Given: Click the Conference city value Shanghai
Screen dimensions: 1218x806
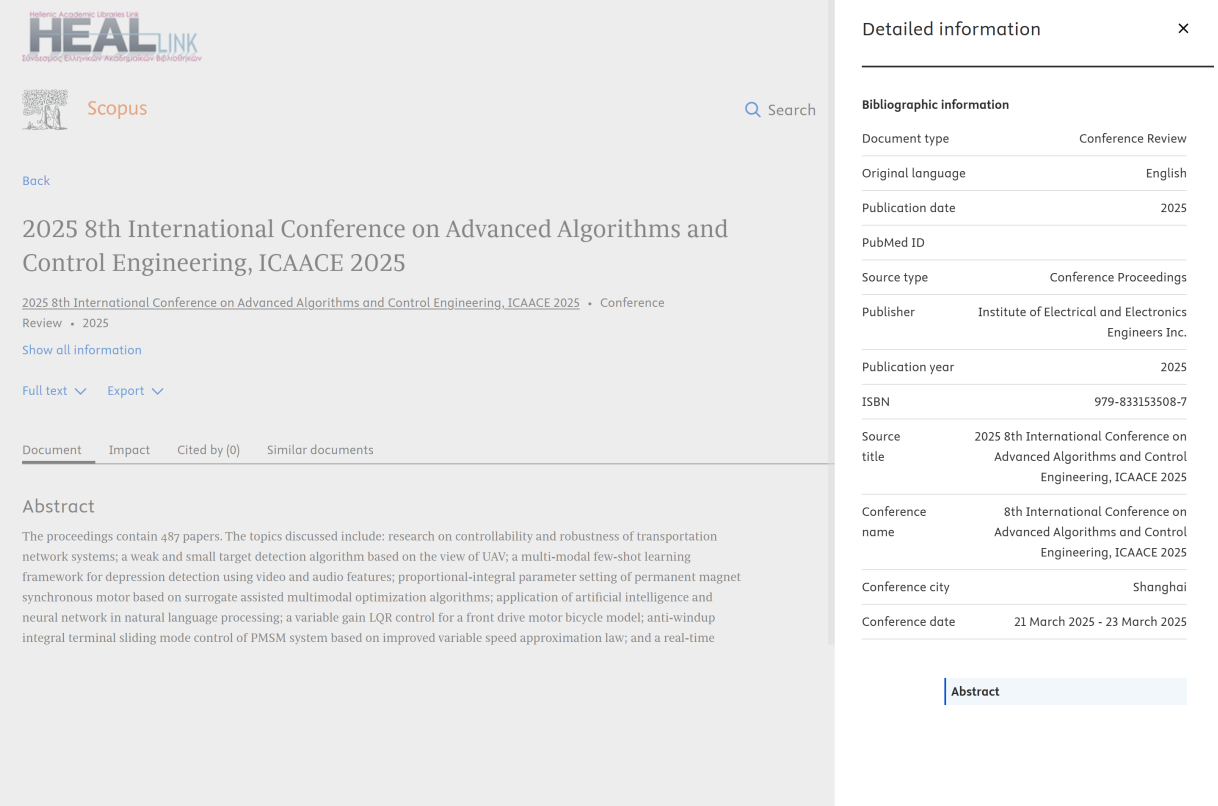Looking at the screenshot, I should [x=1159, y=587].
